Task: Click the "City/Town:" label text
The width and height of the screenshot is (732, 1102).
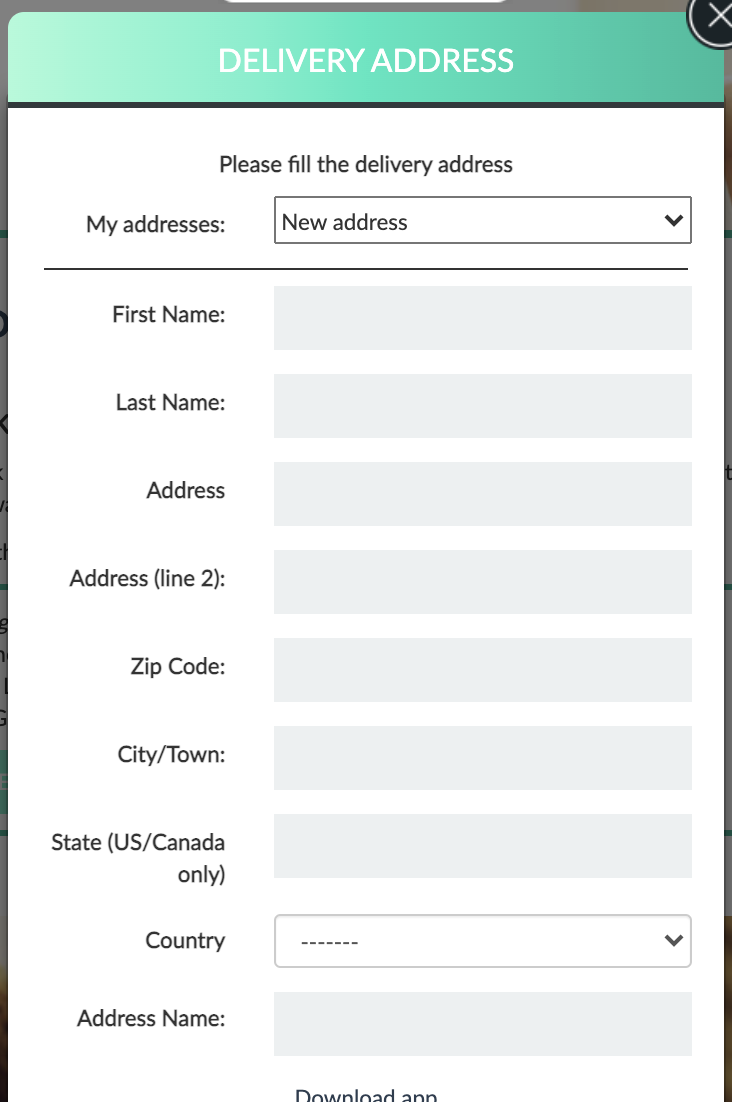Action: point(171,754)
